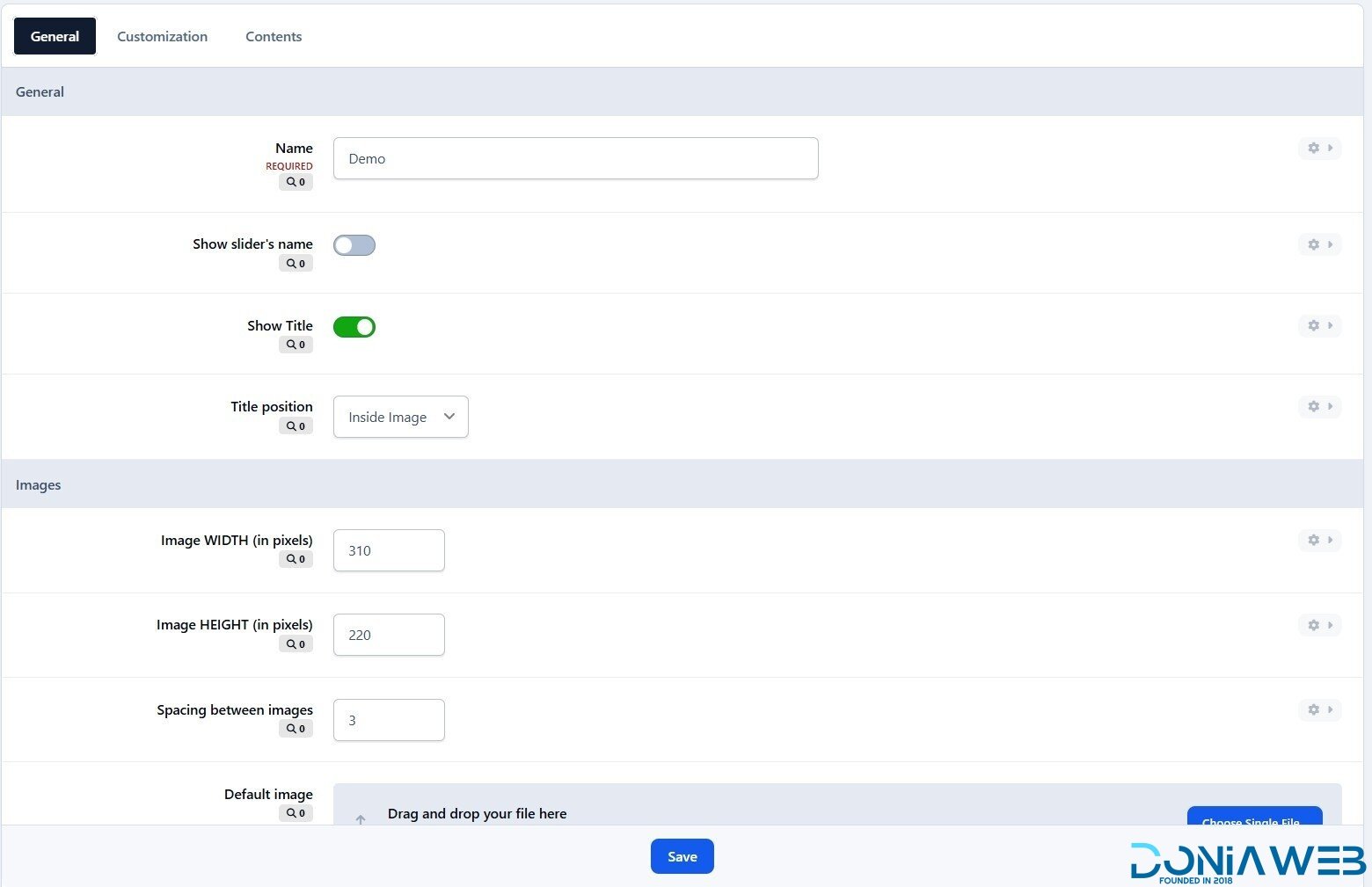The width and height of the screenshot is (1372, 887).
Task: Click the gear icon beside Image HEIGHT
Action: [1318, 625]
